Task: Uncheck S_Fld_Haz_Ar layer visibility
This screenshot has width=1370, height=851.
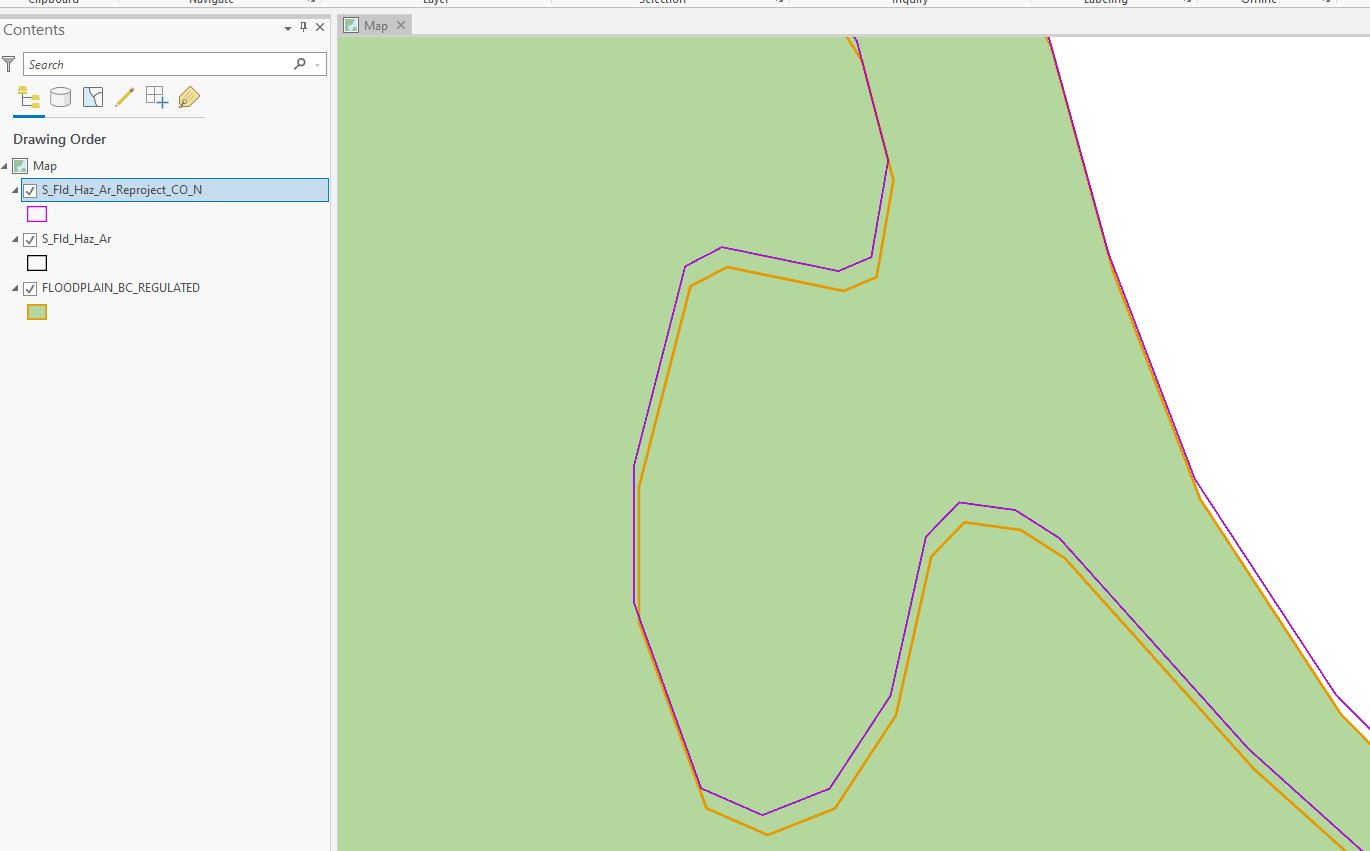Action: 30,240
